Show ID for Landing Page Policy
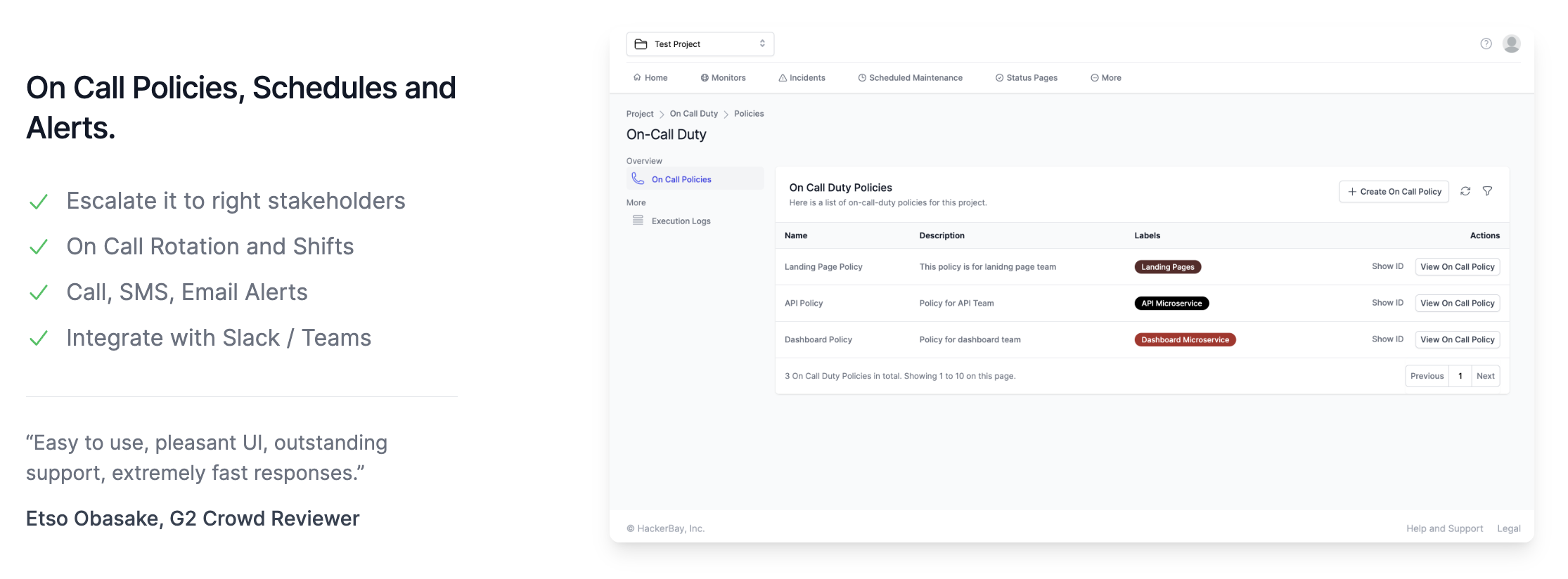 pyautogui.click(x=1387, y=267)
